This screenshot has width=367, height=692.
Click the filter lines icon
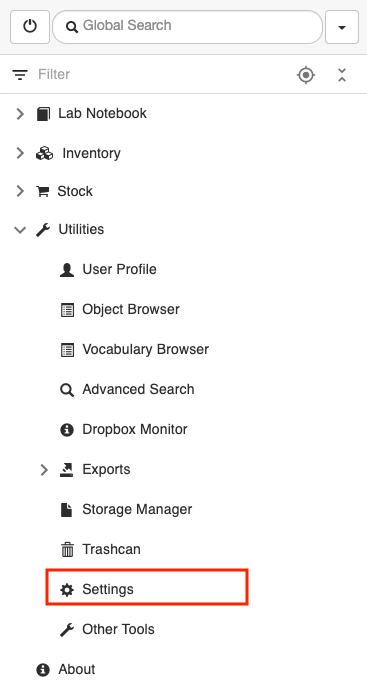coord(20,75)
